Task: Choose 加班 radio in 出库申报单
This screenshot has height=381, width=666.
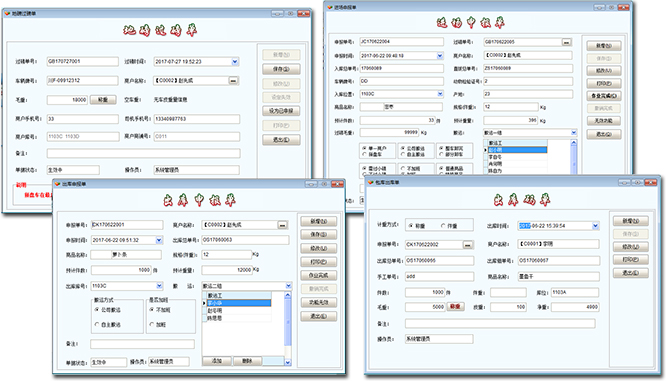Action: tap(152, 324)
